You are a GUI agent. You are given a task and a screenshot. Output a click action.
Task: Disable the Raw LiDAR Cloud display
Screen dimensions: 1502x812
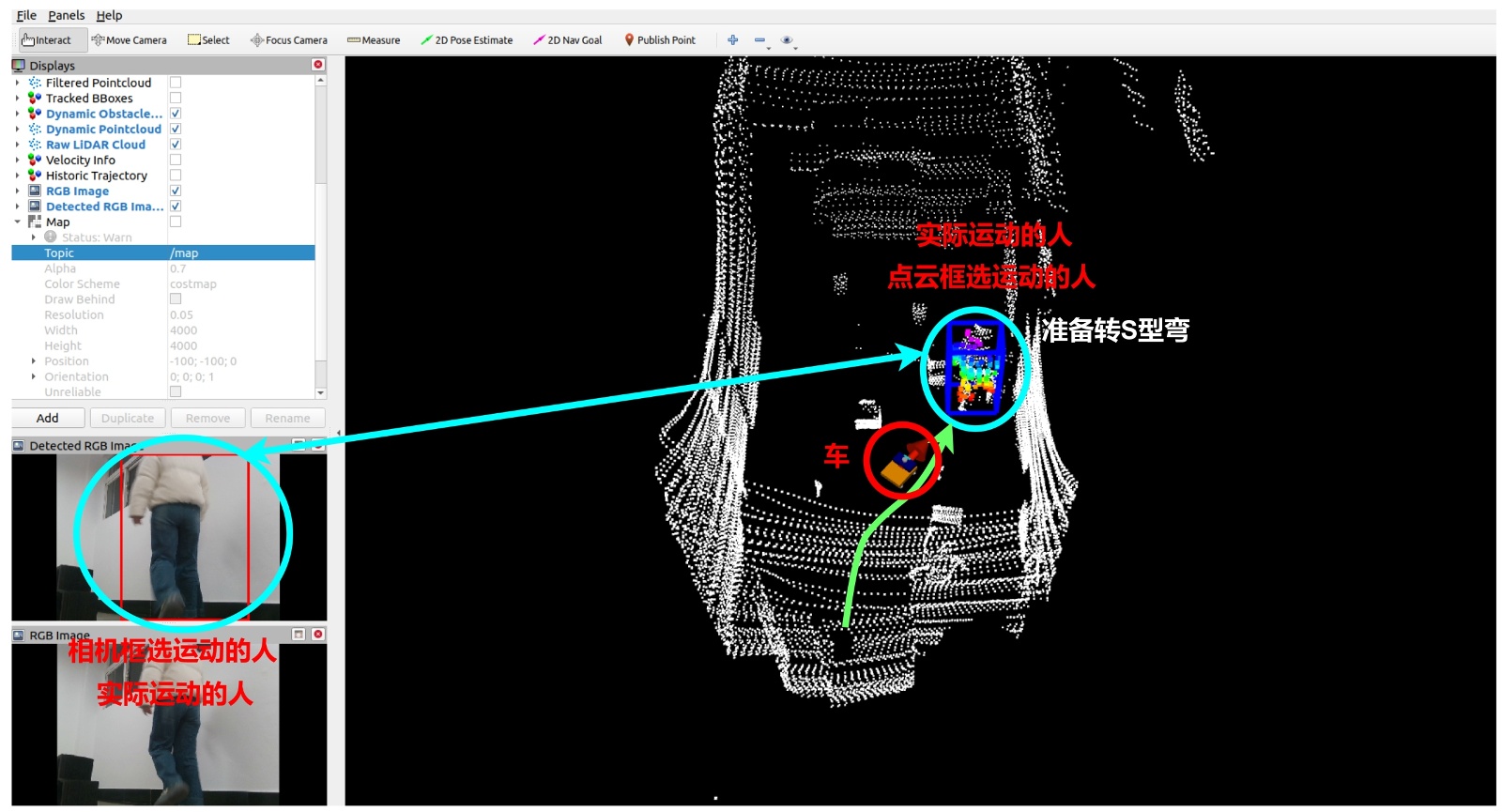pos(176,145)
